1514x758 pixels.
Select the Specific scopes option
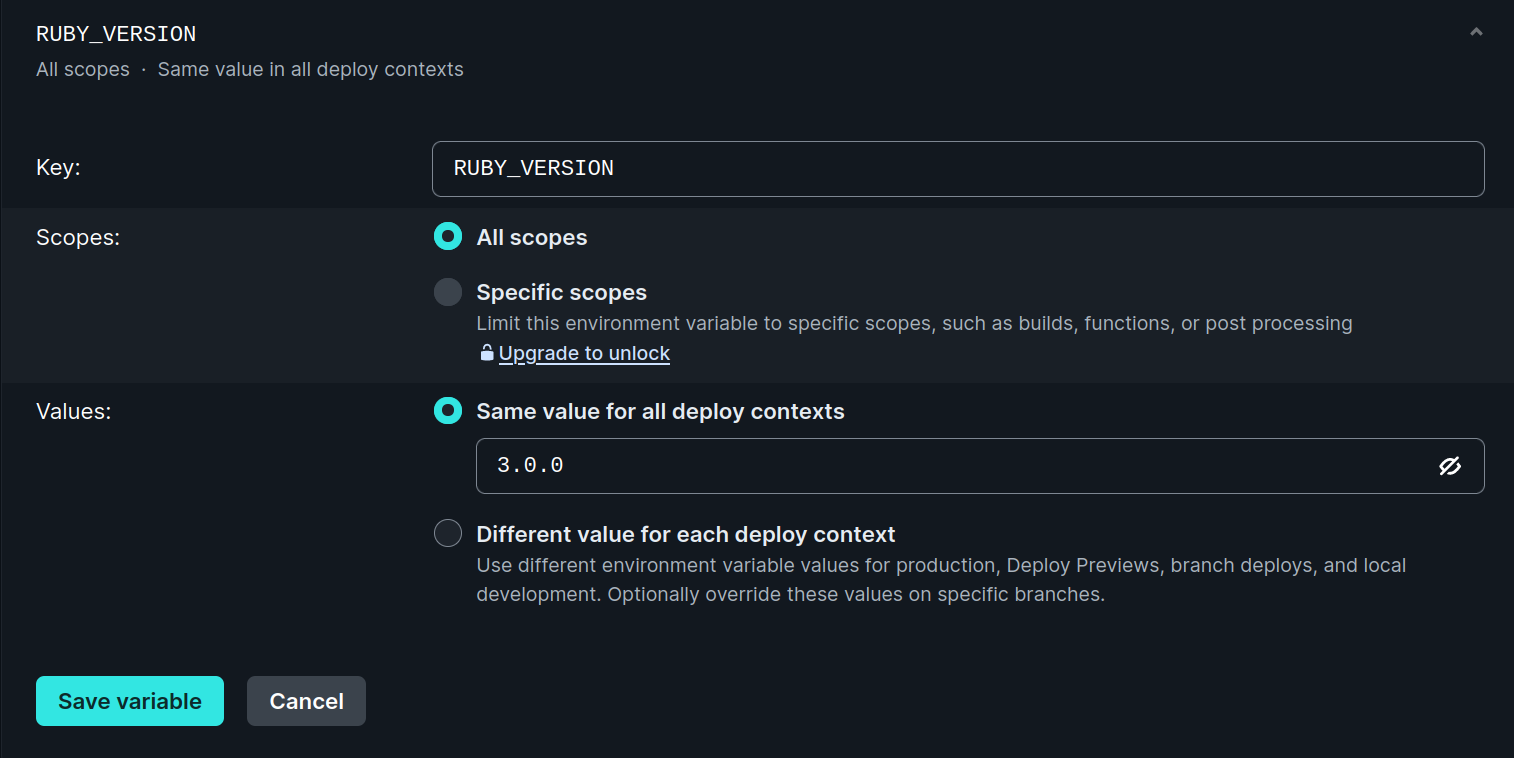point(447,291)
